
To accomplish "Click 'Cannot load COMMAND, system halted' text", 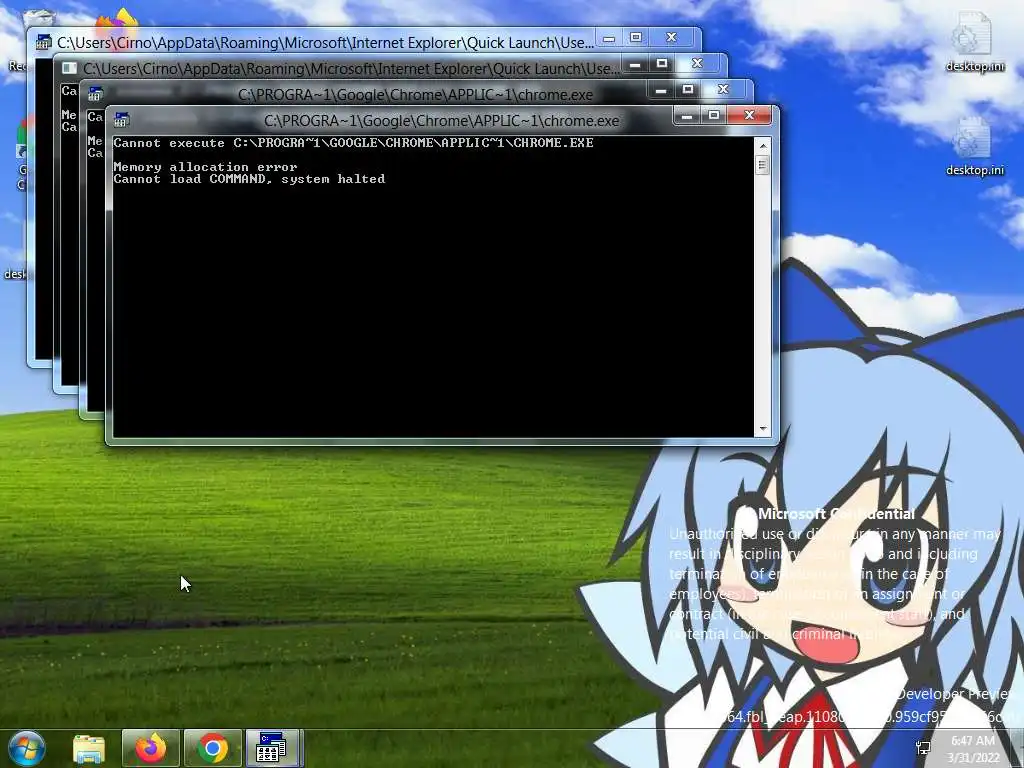I will [249, 179].
